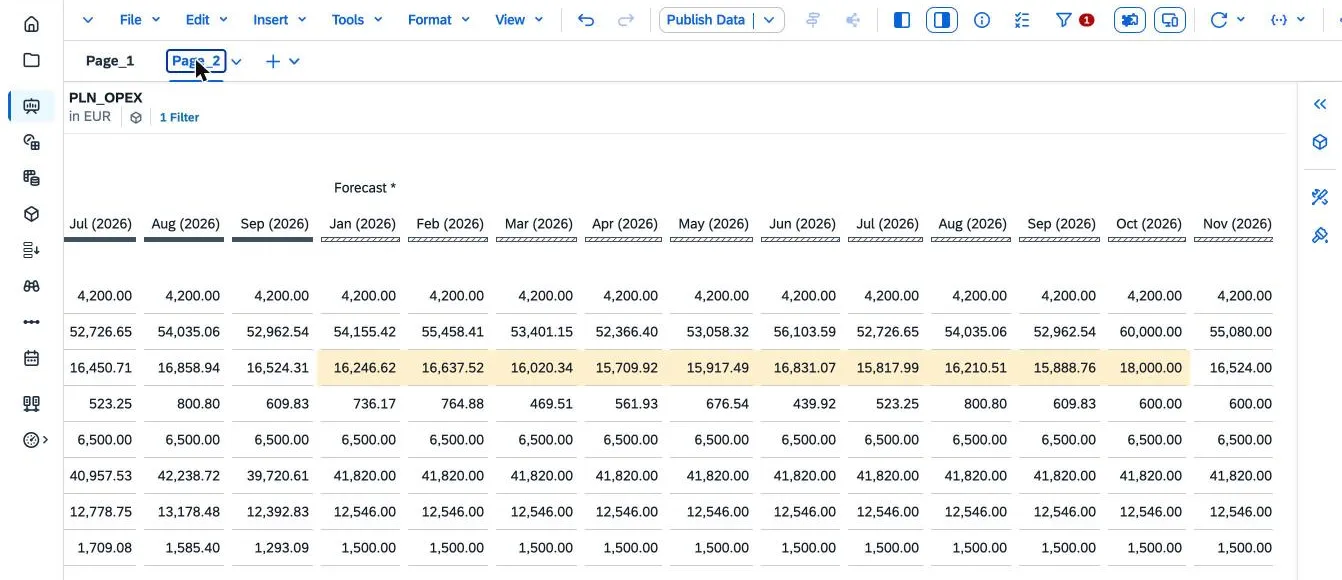This screenshot has width=1342, height=580.
Task: Select cell with value 18,000.00
Action: tap(1147, 368)
